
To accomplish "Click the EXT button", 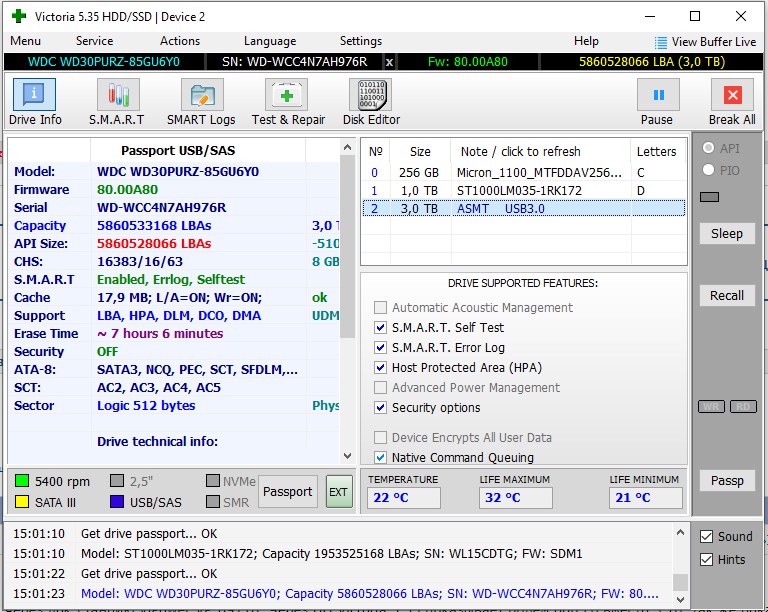I will pos(338,492).
